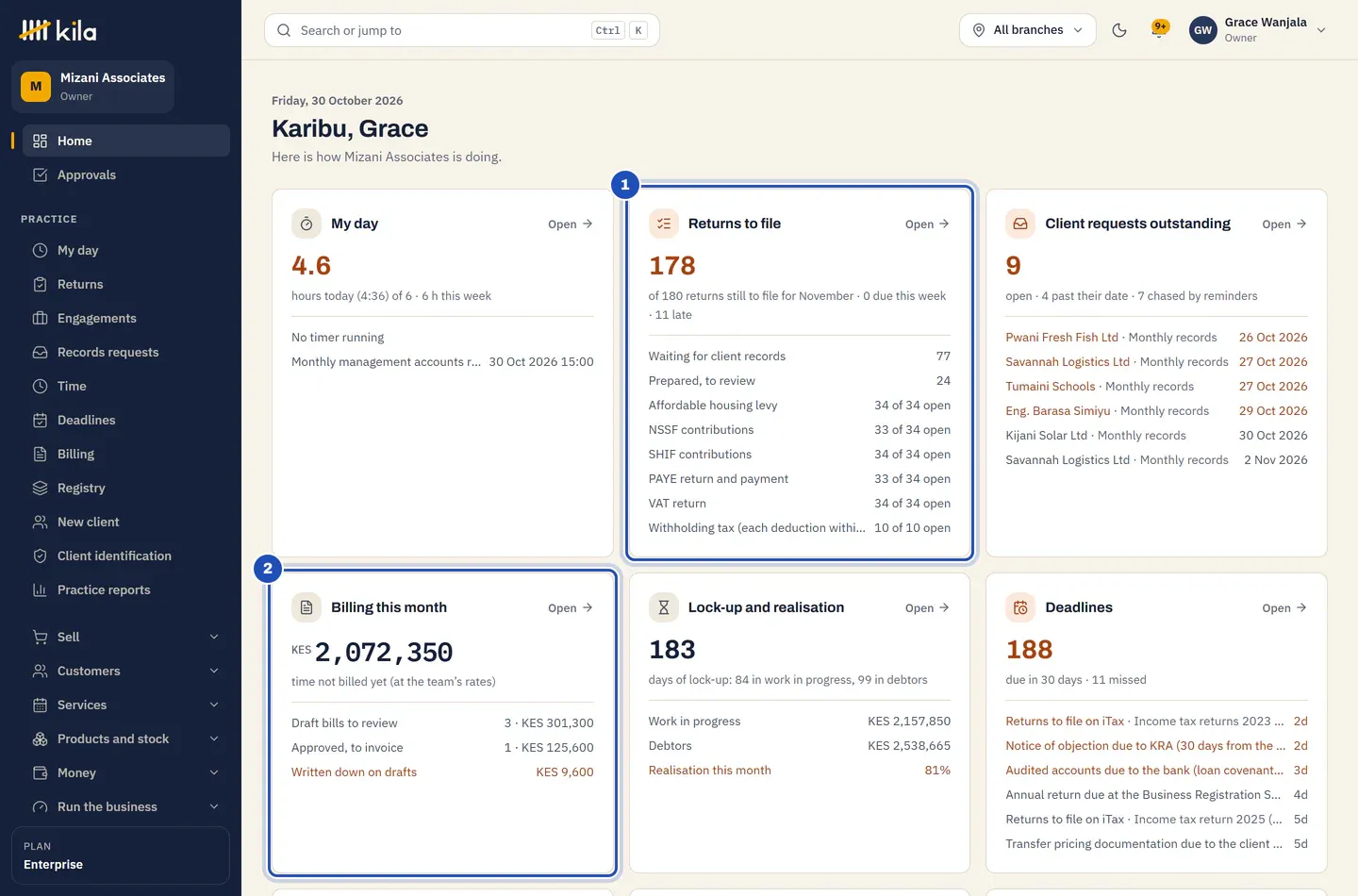Go to Home in the sidebar
Image resolution: width=1358 pixels, height=896 pixels.
(x=125, y=141)
